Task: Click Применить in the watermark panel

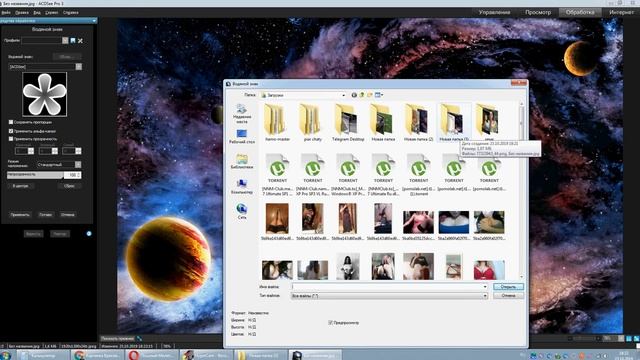Action: [20, 214]
